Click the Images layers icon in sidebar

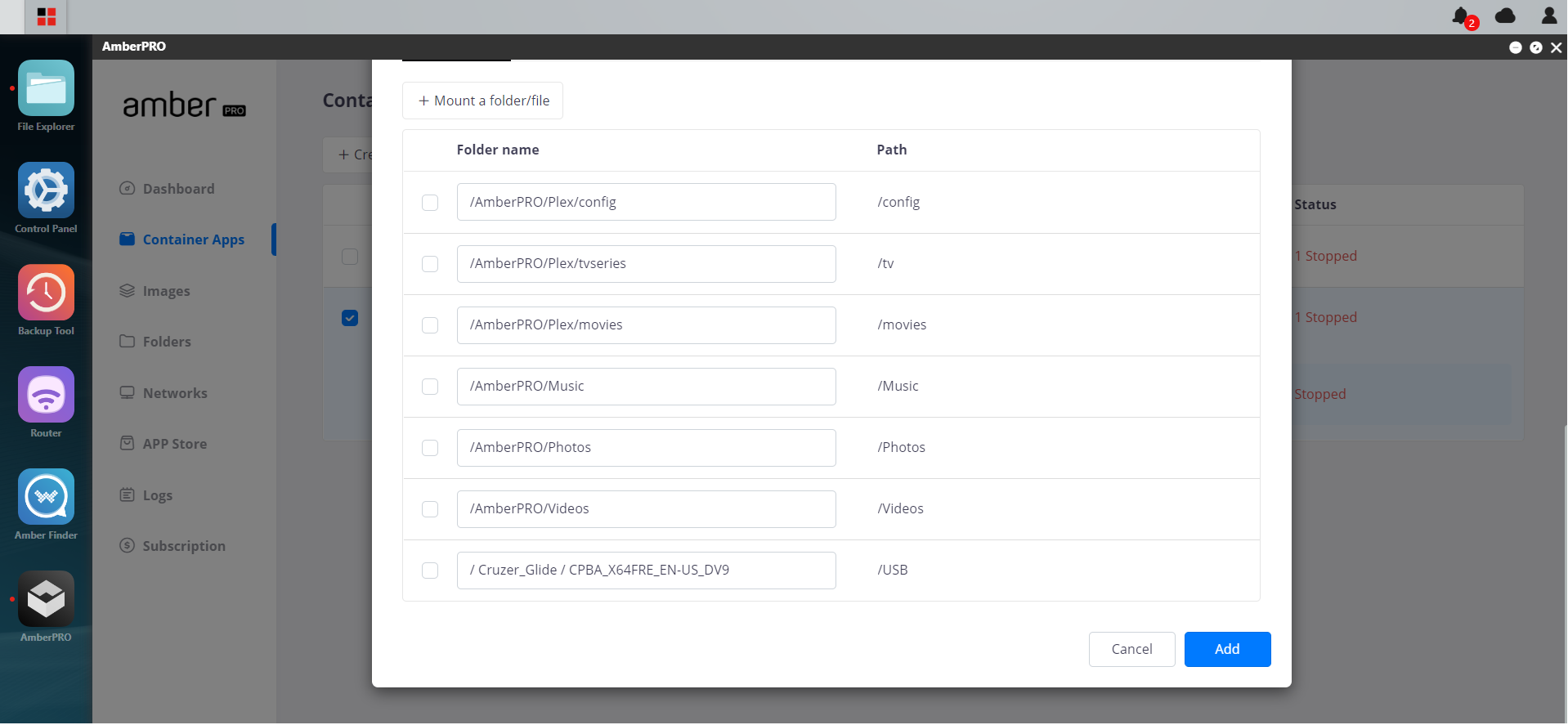point(127,291)
